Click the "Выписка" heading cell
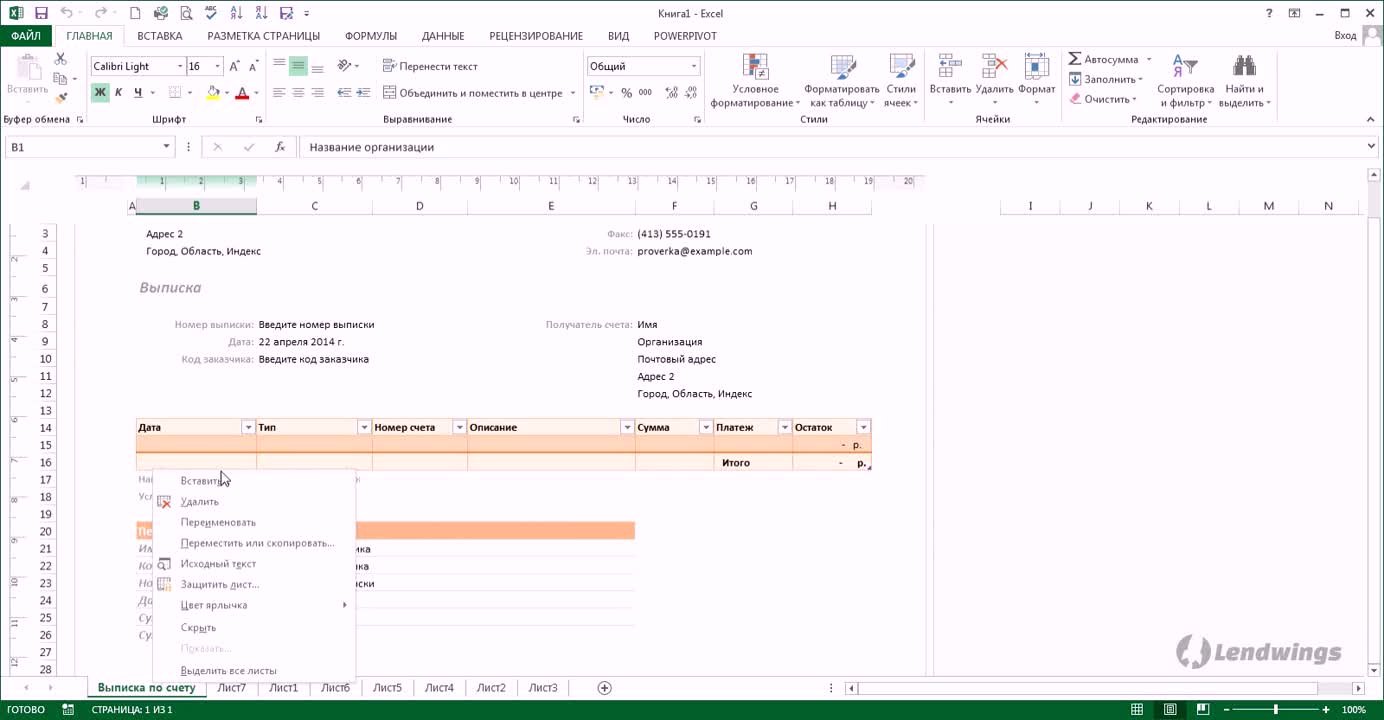 pyautogui.click(x=170, y=288)
